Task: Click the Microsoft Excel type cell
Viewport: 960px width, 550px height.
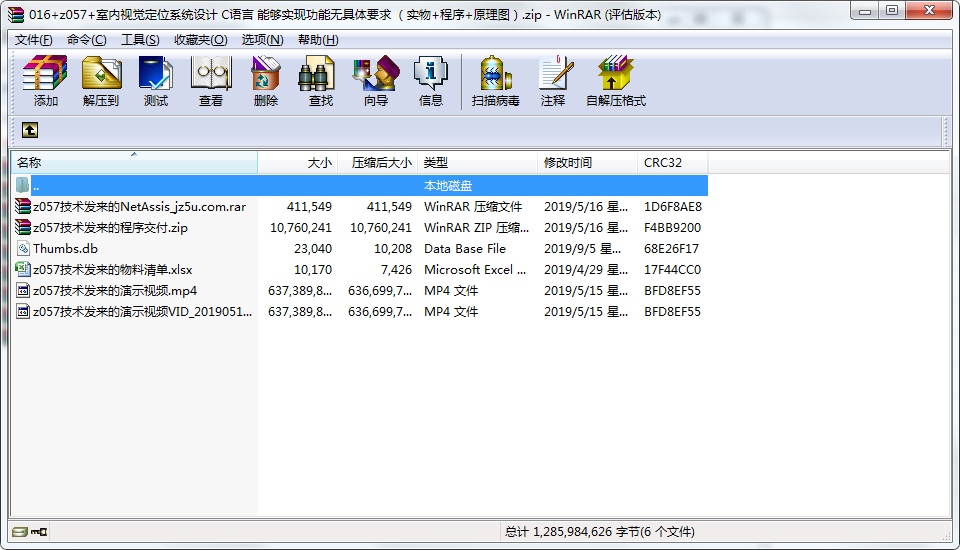Action: pos(475,269)
